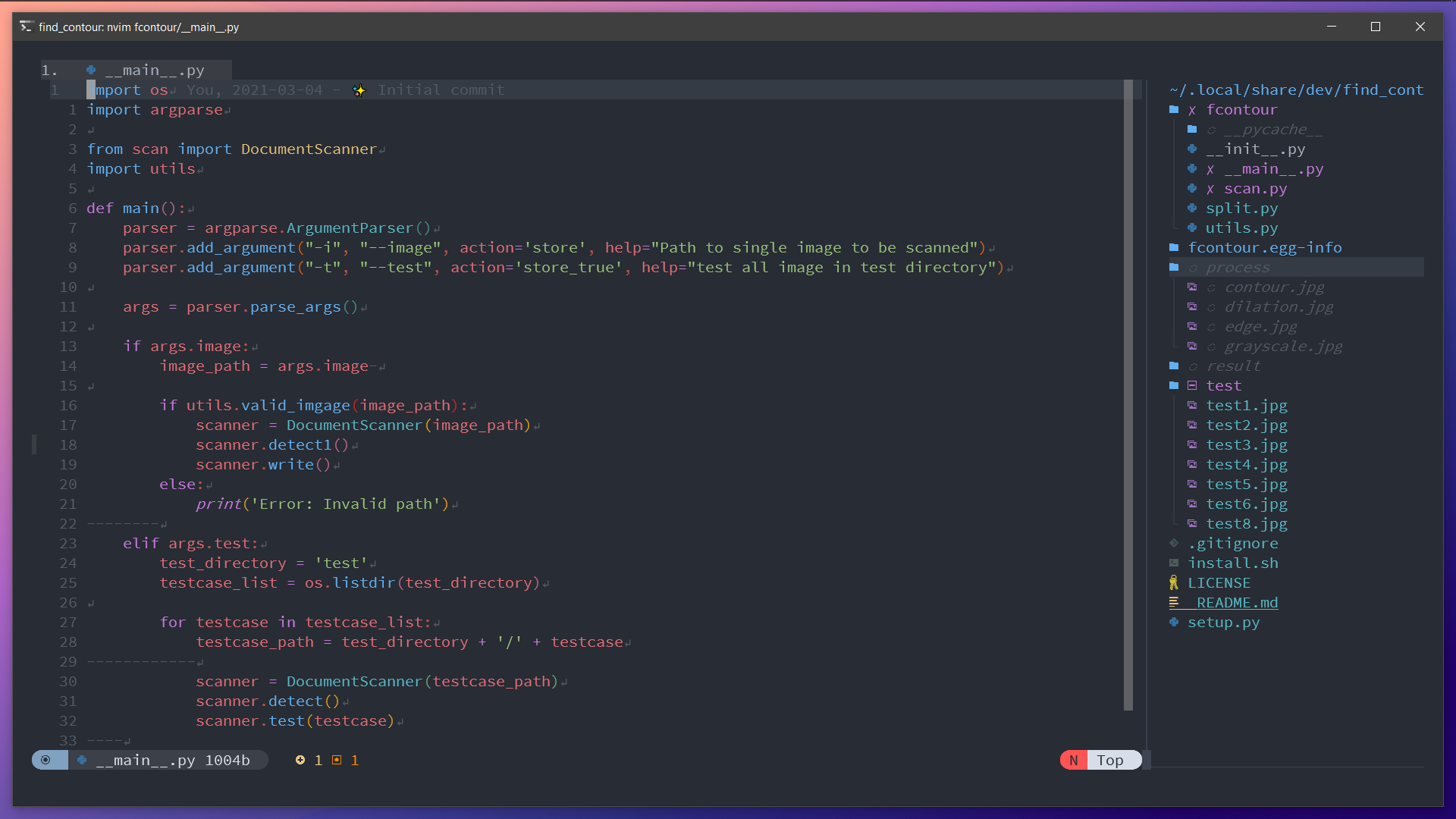Collapse the fcontour folder in tree
The image size is (1456, 819).
point(1241,109)
